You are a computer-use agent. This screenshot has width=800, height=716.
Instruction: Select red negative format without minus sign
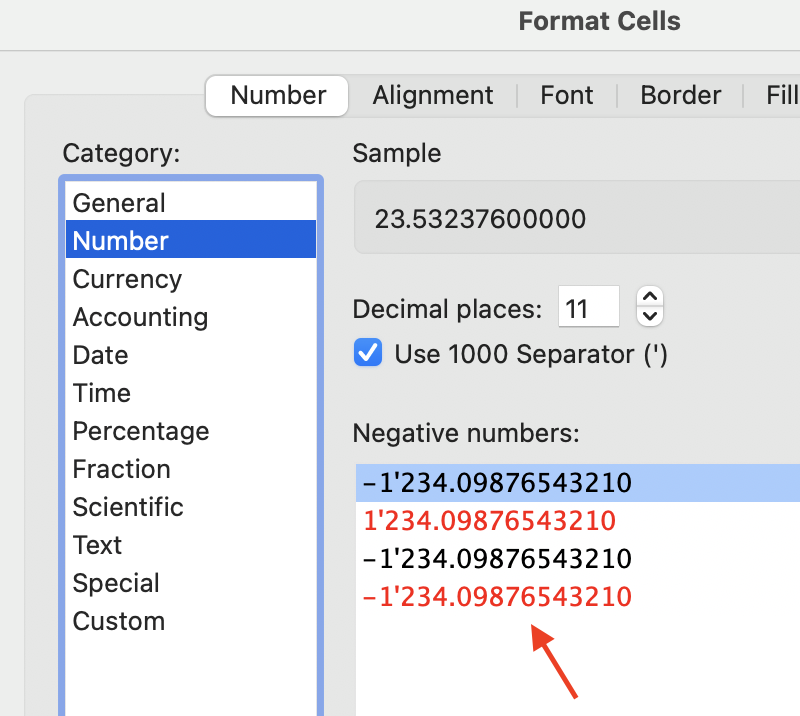(490, 521)
